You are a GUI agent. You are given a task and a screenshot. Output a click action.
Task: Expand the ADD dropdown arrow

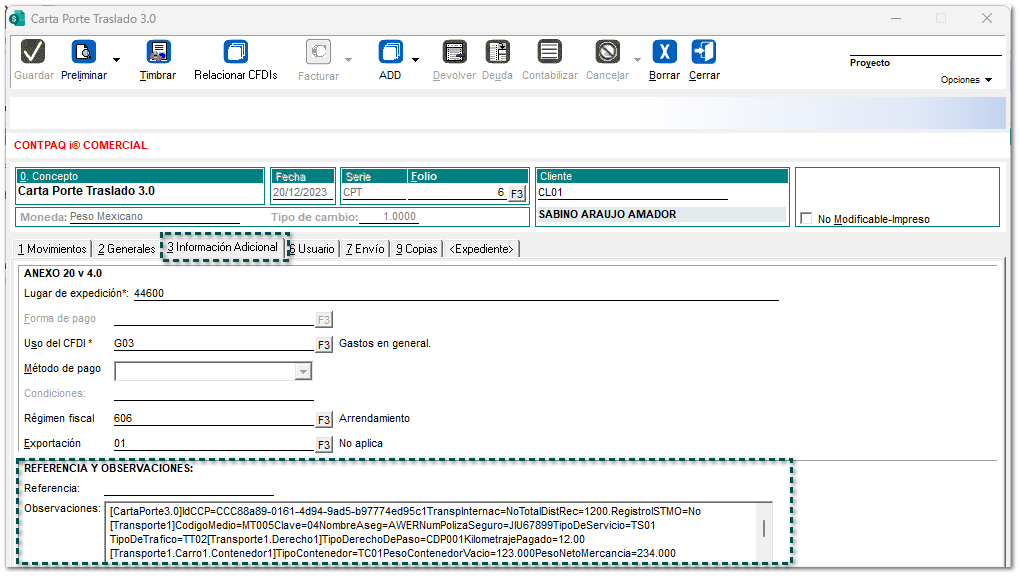[415, 60]
